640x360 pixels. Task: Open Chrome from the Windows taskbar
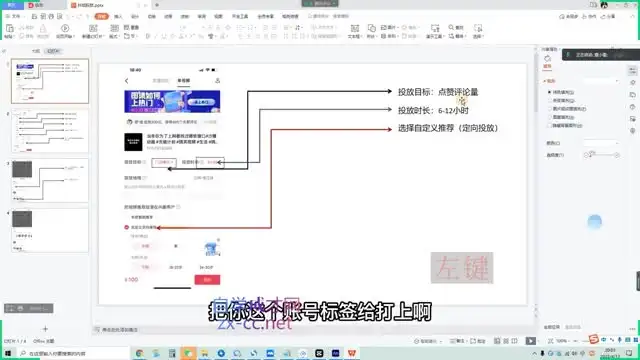click(140, 353)
